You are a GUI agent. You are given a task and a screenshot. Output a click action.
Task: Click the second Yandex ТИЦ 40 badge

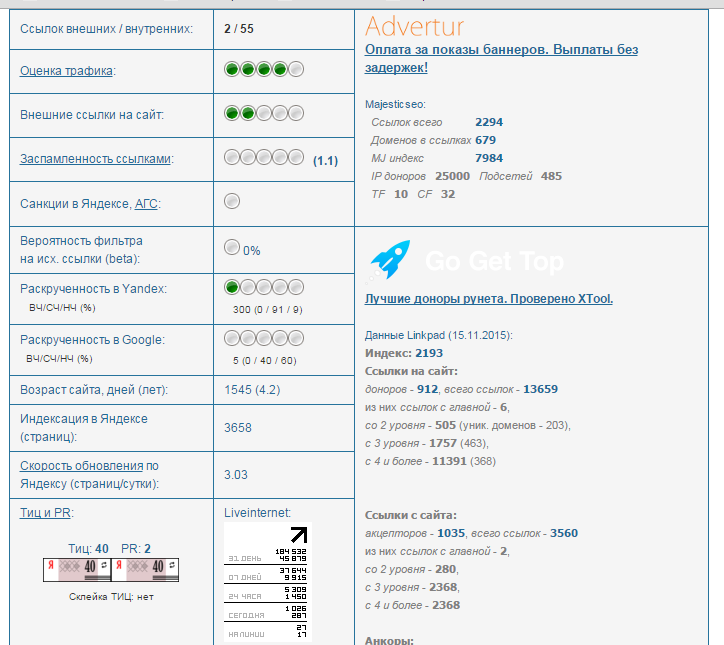pyautogui.click(x=145, y=570)
